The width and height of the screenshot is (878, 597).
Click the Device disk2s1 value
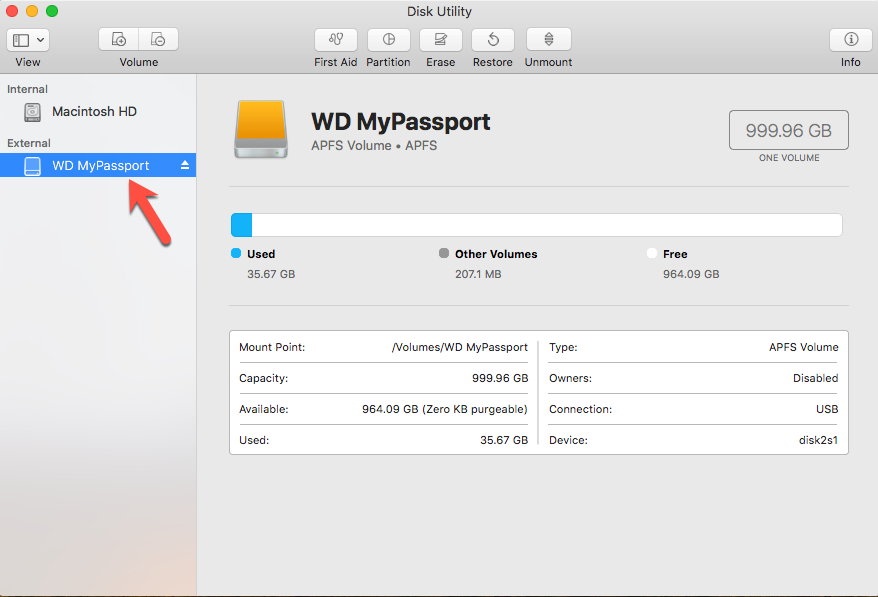click(818, 440)
